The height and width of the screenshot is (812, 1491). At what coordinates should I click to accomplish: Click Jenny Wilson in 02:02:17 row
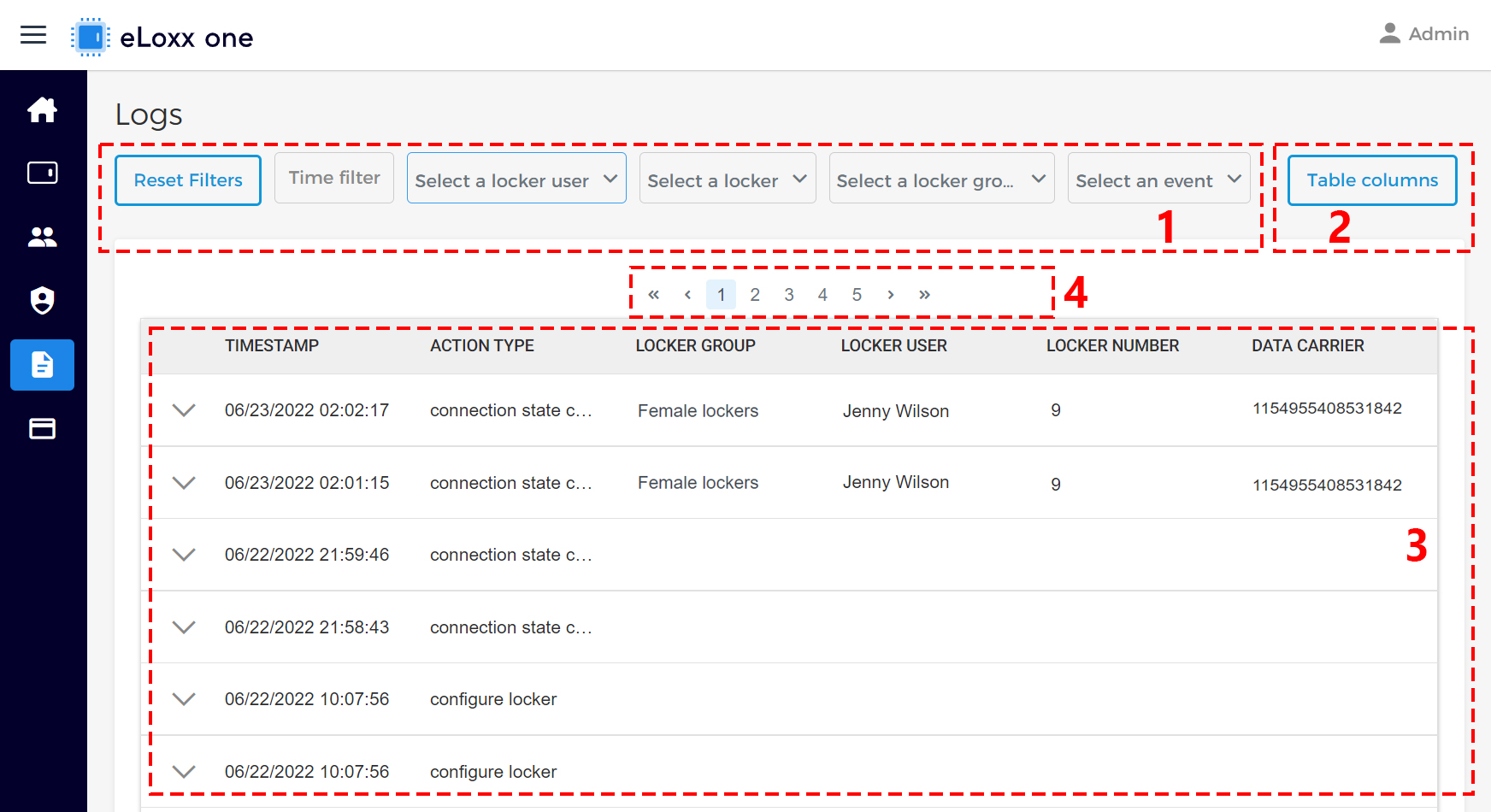[x=896, y=411]
